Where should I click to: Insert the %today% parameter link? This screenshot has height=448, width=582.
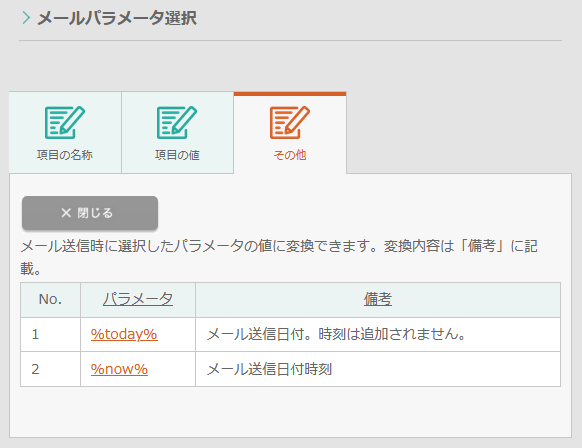tap(124, 334)
